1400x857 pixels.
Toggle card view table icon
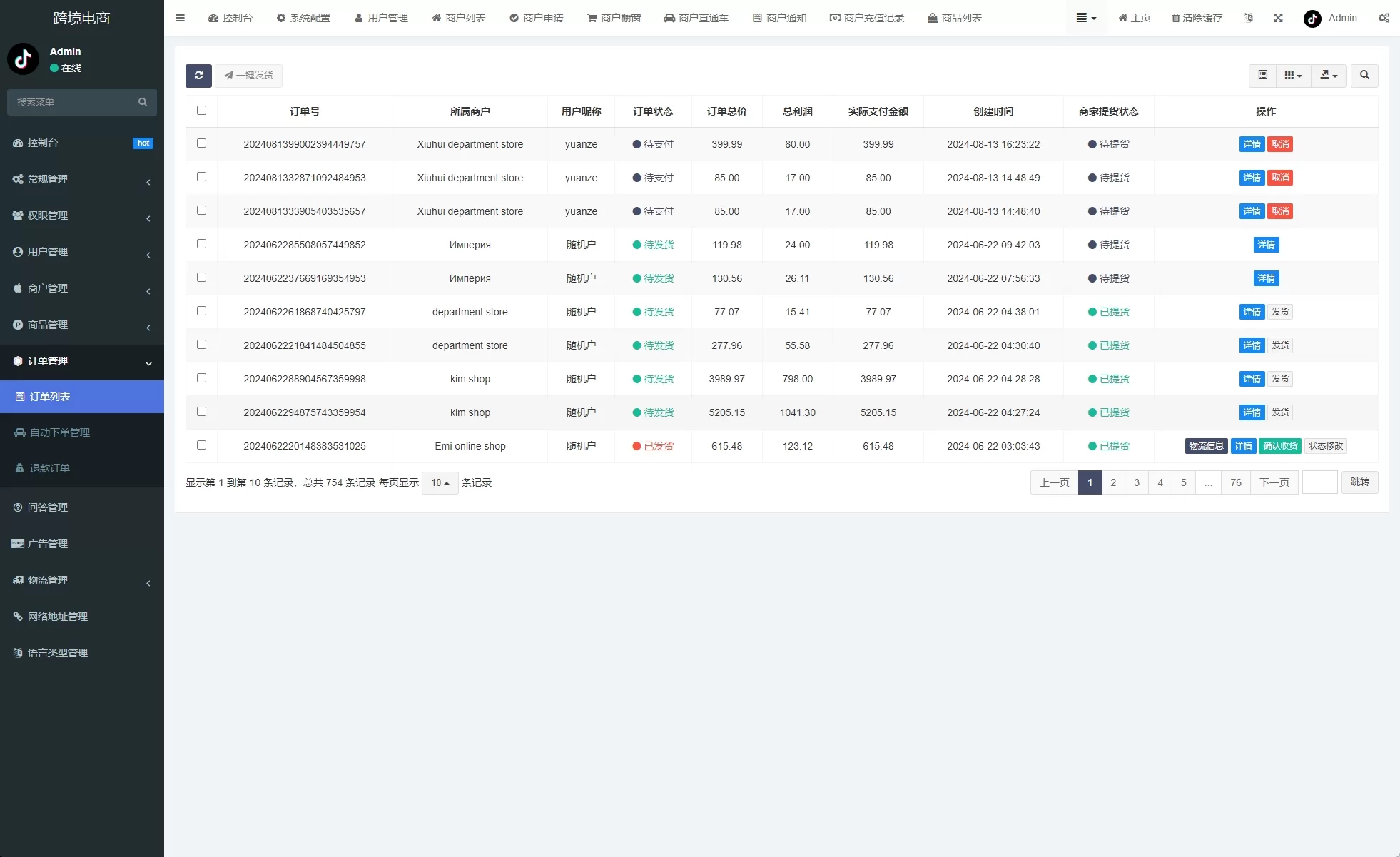point(1262,76)
